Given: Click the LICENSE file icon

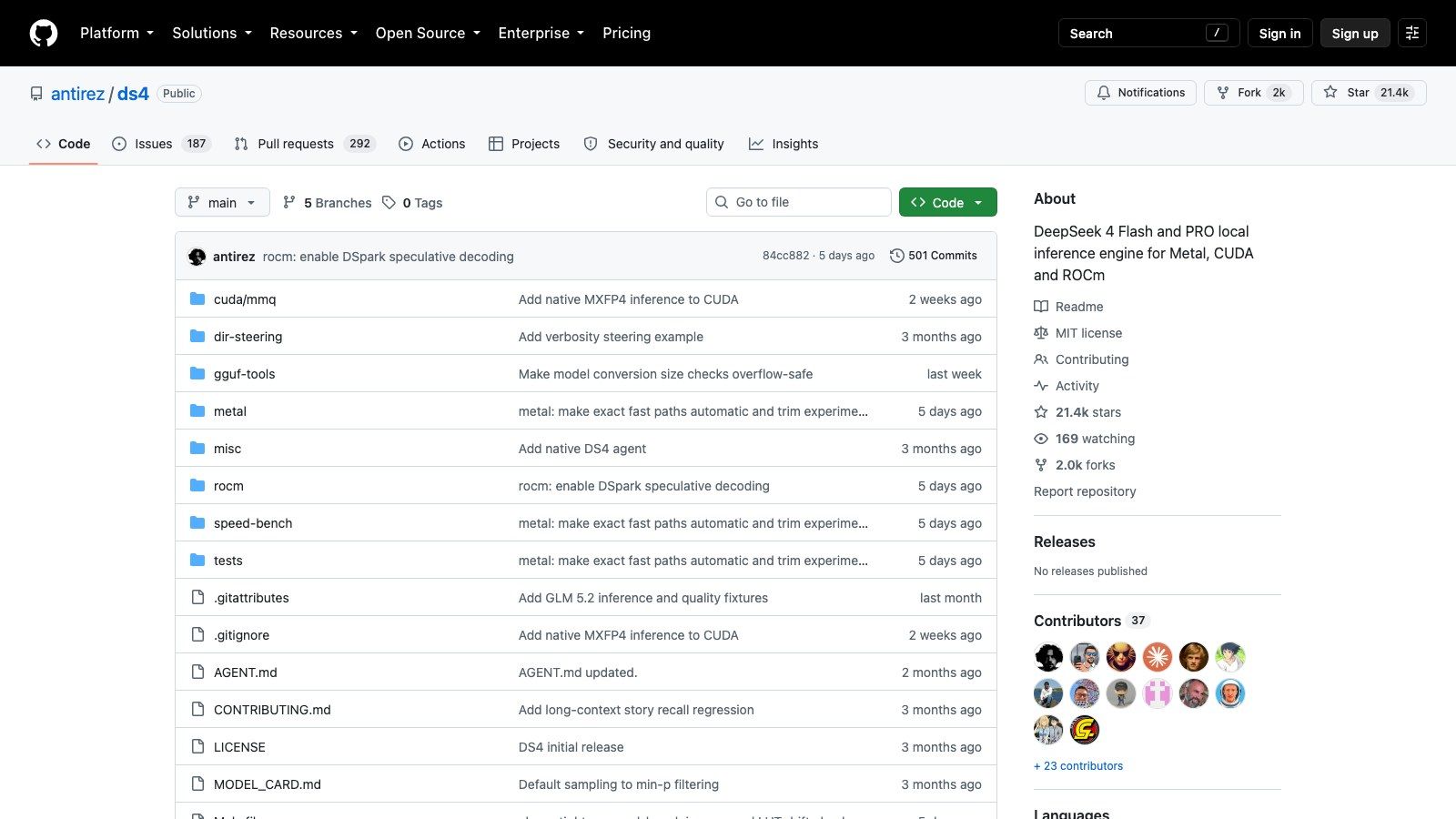Looking at the screenshot, I should 197,746.
